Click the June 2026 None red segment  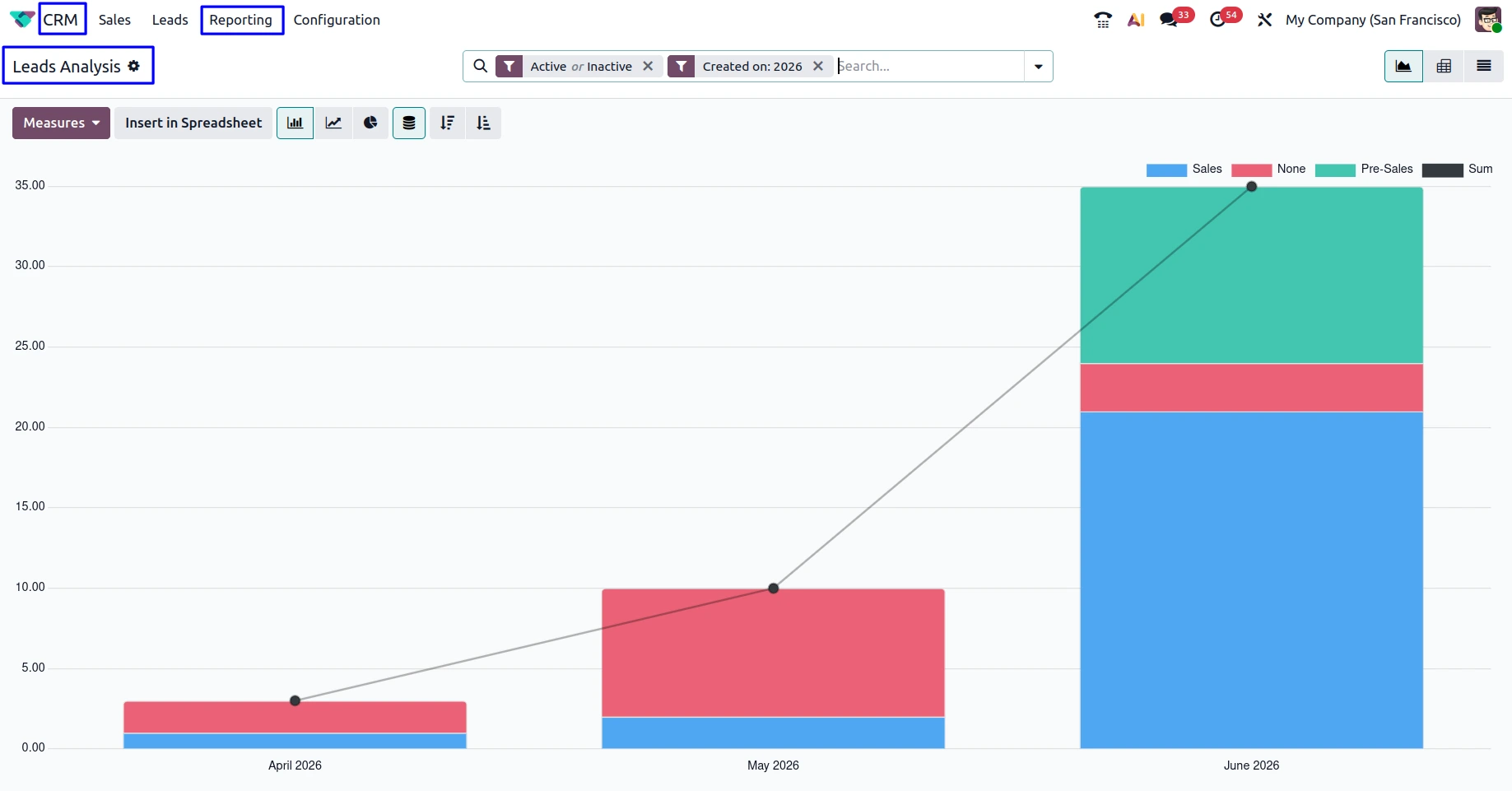pyautogui.click(x=1251, y=388)
